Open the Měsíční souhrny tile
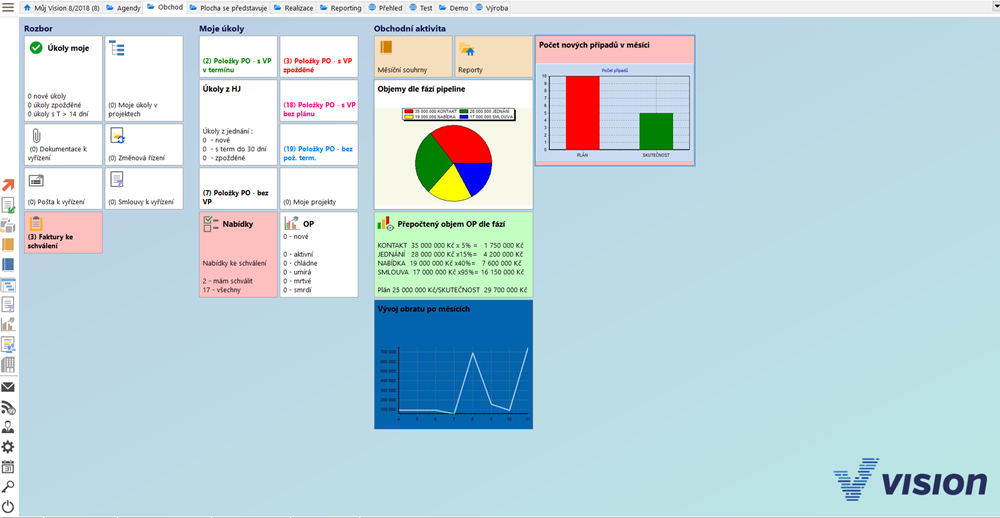This screenshot has height=518, width=1000. (413, 57)
